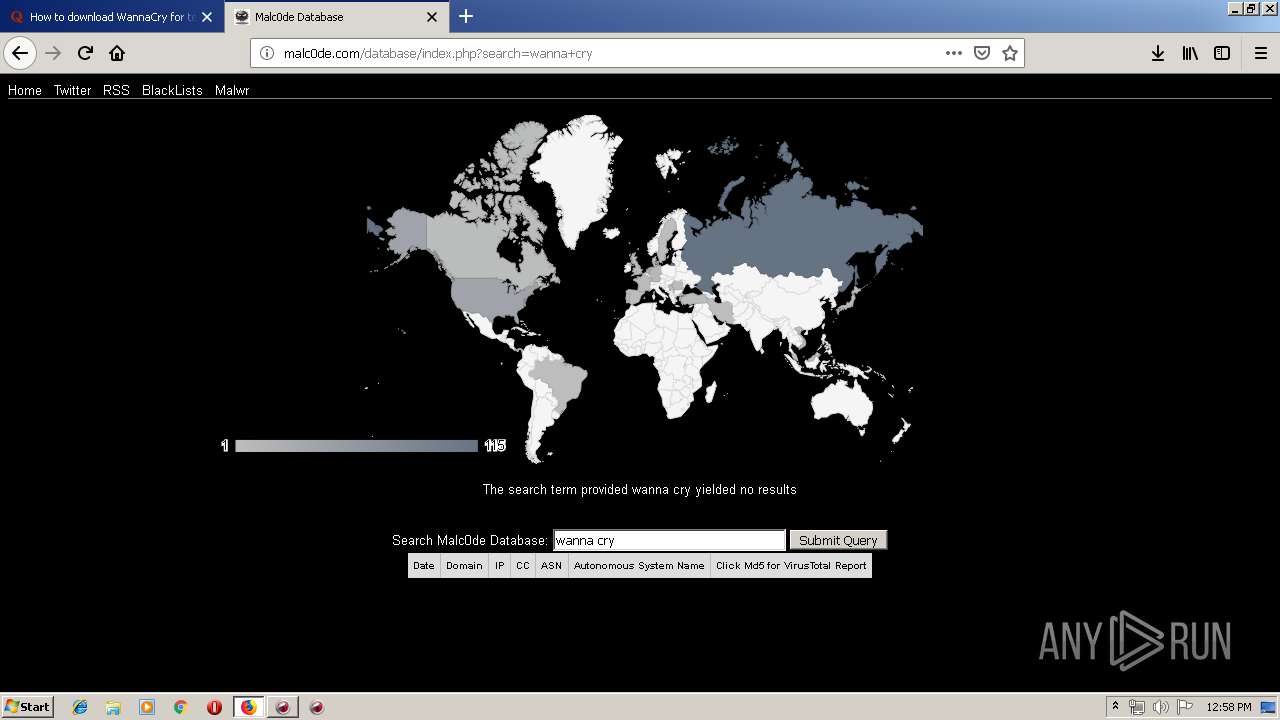Save page to Pocket
1280x720 pixels.
tap(982, 53)
